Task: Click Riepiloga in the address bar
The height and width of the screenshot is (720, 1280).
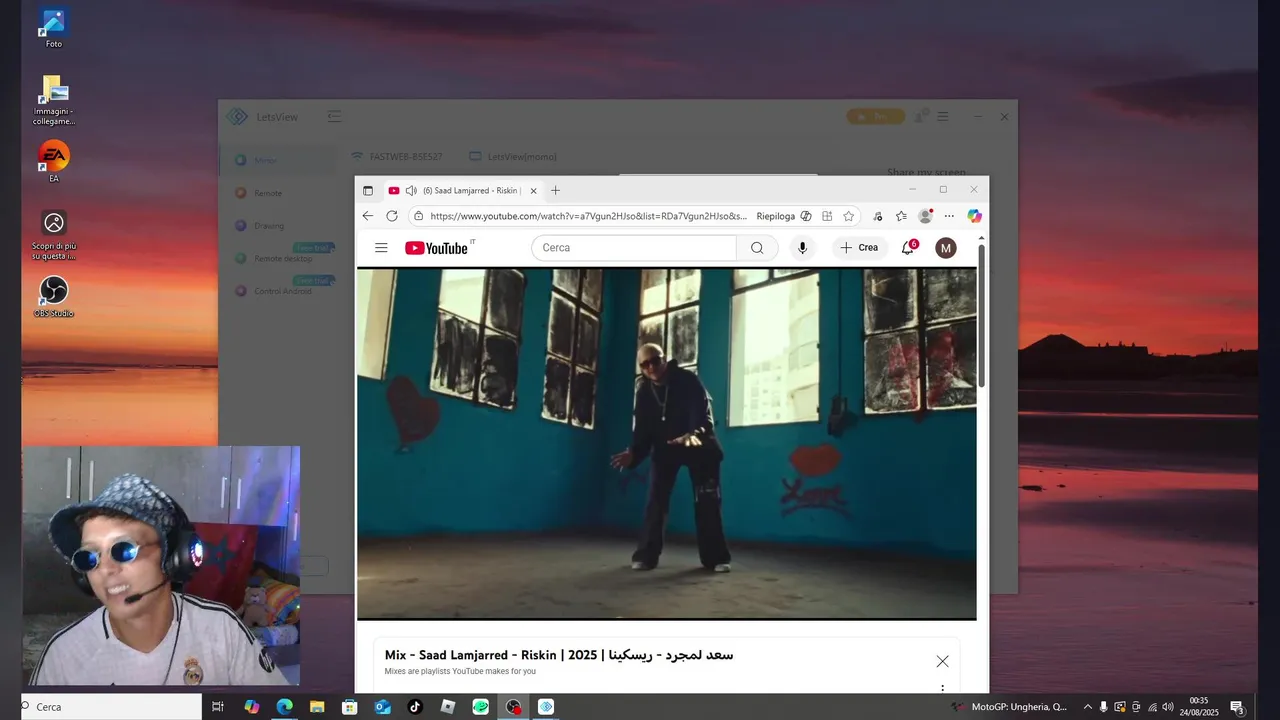Action: (x=775, y=216)
